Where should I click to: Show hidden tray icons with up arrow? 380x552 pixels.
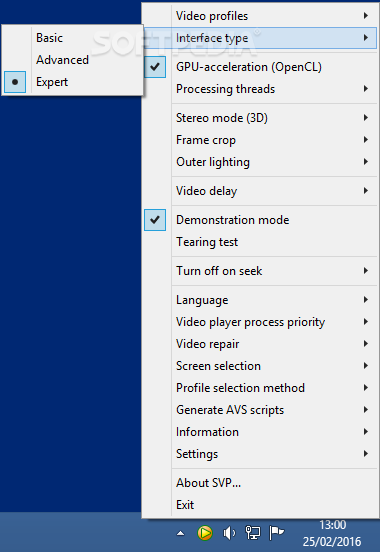(x=180, y=533)
